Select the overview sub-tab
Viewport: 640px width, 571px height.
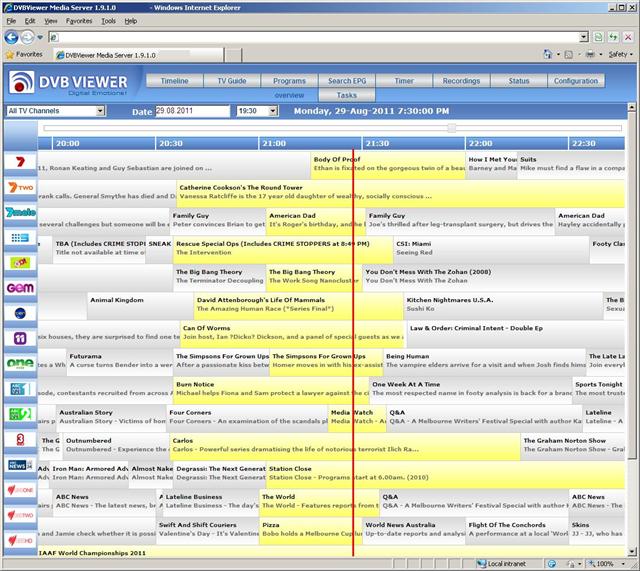pyautogui.click(x=289, y=95)
